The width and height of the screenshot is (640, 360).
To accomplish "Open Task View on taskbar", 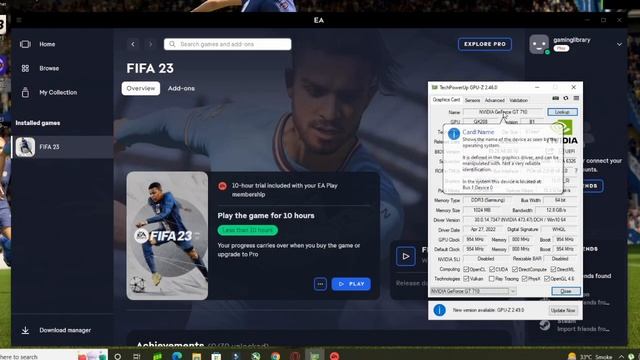I will (x=137, y=356).
